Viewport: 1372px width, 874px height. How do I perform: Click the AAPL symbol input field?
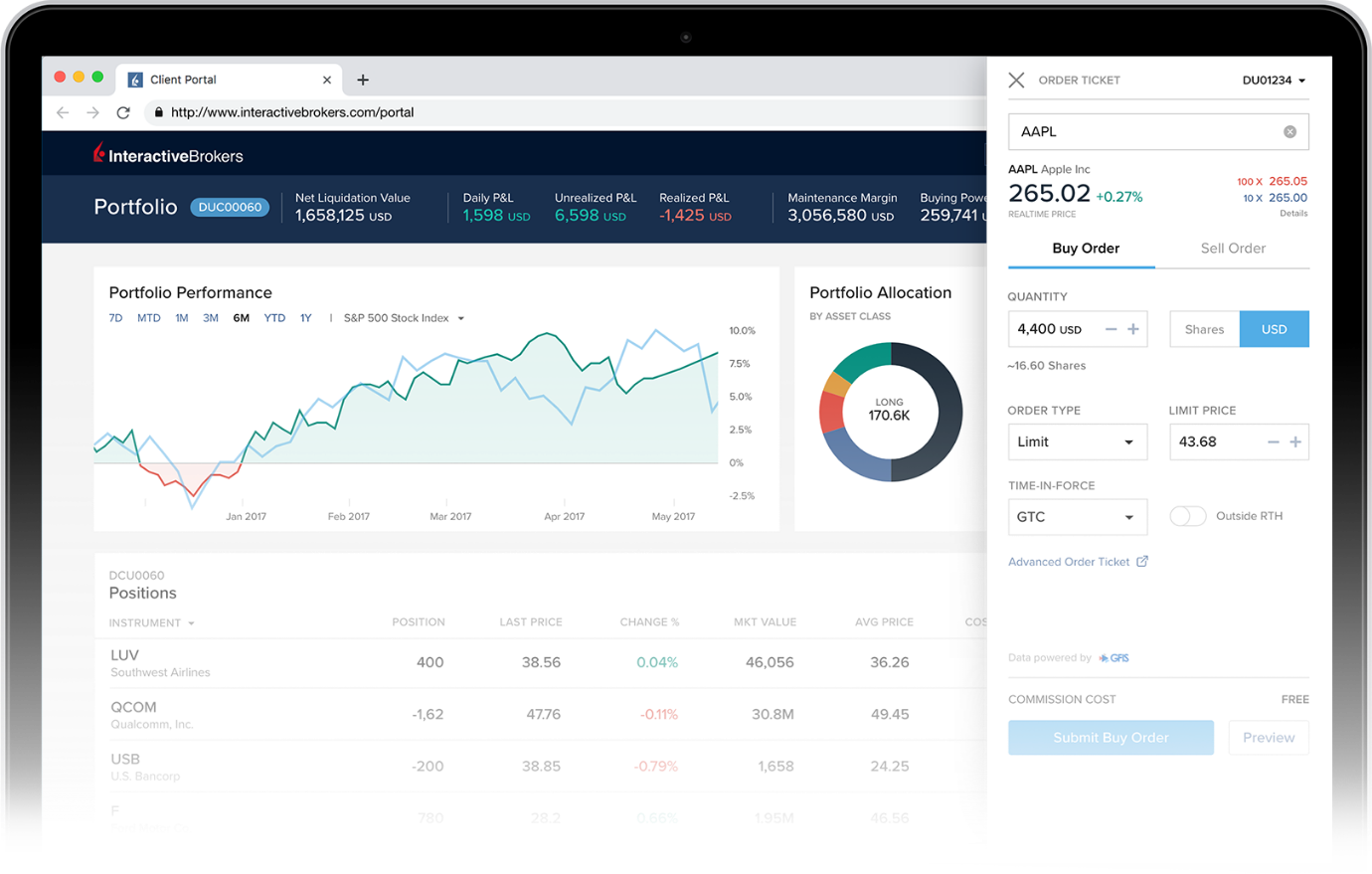(1158, 131)
